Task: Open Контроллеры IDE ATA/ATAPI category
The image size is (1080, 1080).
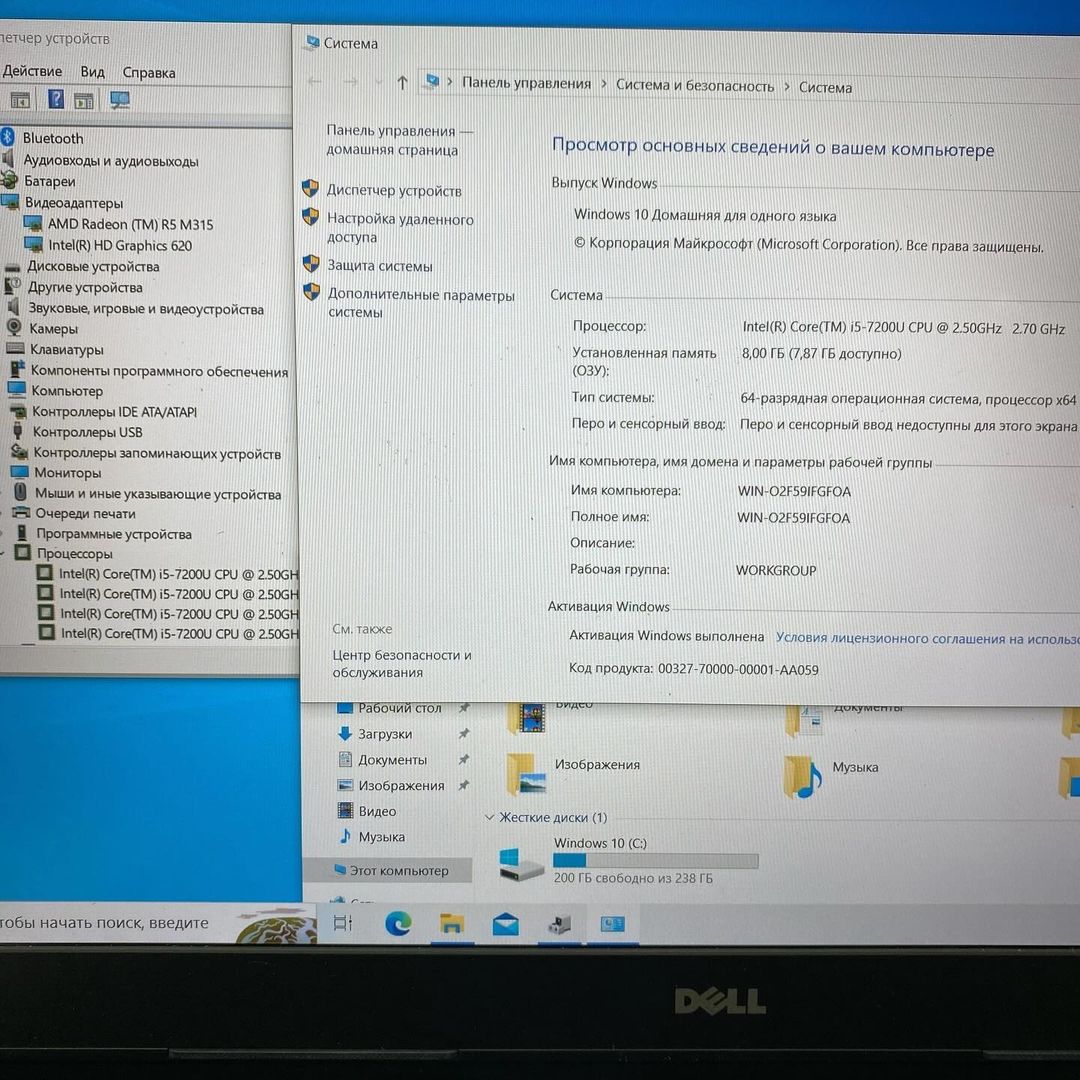Action: pyautogui.click(x=114, y=411)
